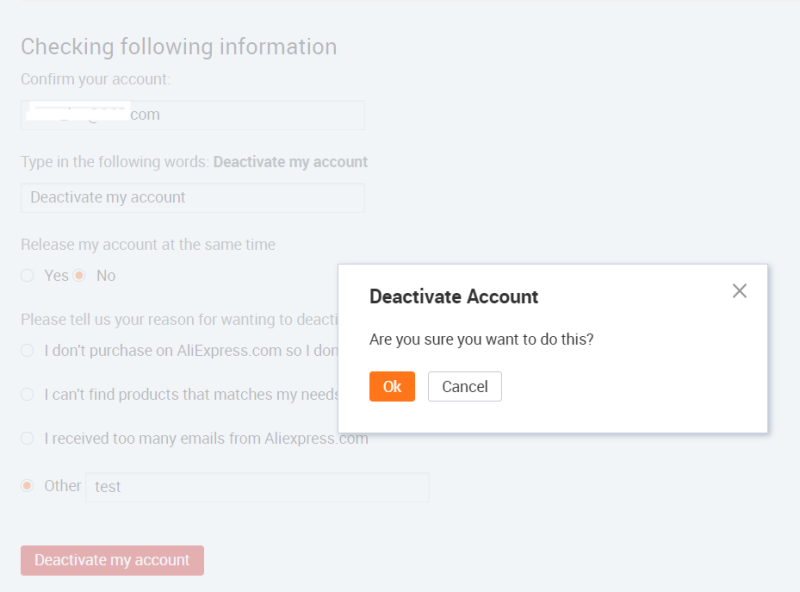This screenshot has width=800, height=592.
Task: Click the bold "Deactivate my account" instruction text
Action: (x=290, y=161)
